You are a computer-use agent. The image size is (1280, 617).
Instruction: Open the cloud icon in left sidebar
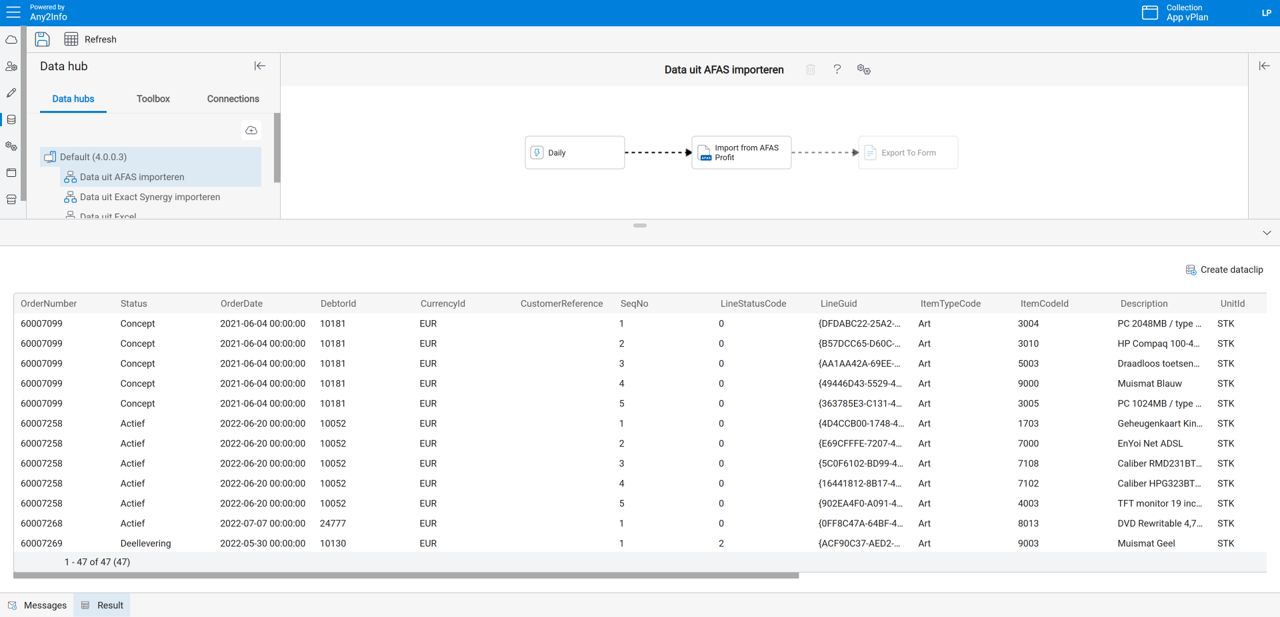click(11, 40)
